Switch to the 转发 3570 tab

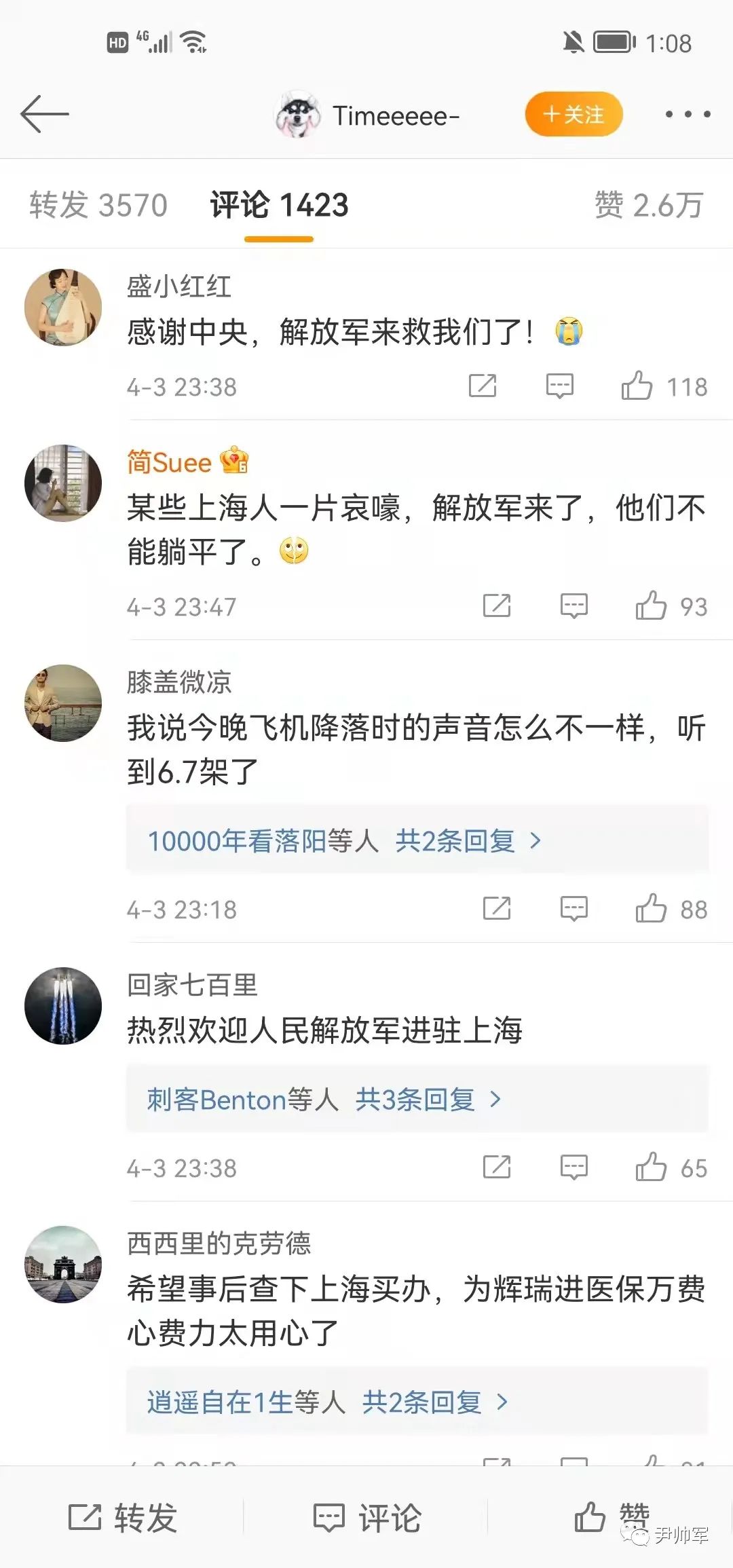point(98,205)
